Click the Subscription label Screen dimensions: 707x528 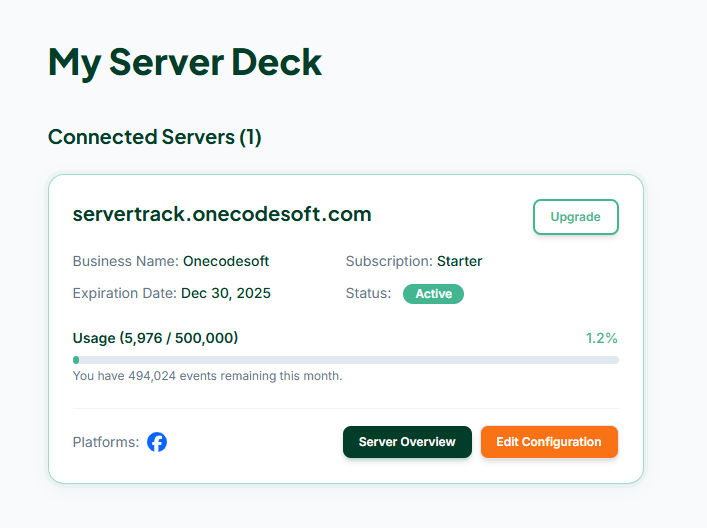click(x=389, y=261)
